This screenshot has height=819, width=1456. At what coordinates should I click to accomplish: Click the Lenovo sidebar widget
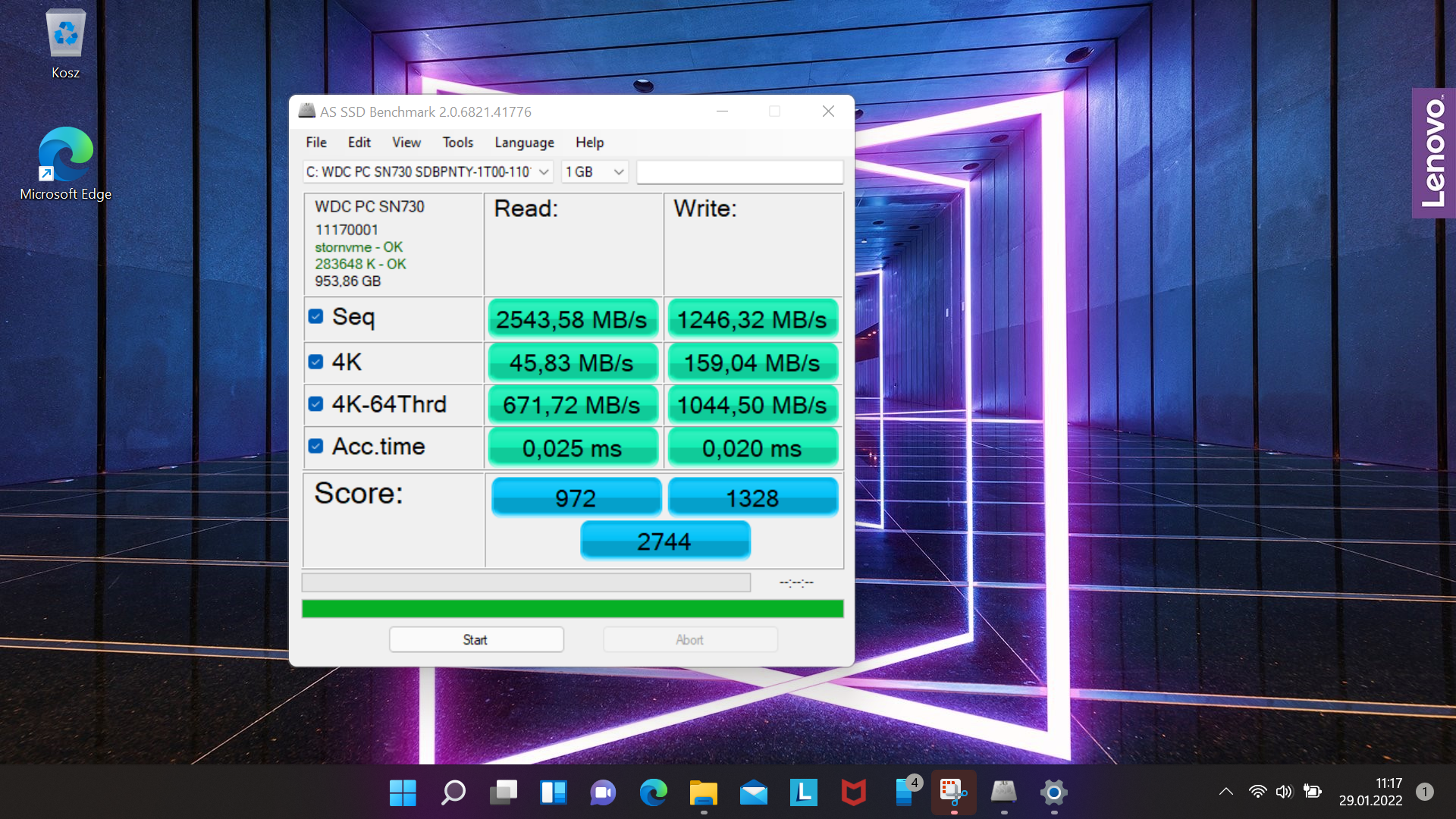pyautogui.click(x=1434, y=153)
